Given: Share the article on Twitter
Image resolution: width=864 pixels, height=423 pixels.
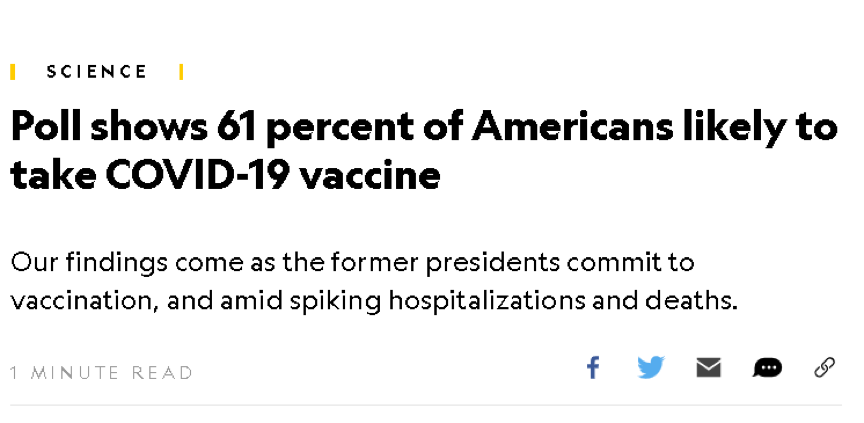Looking at the screenshot, I should point(650,368).
